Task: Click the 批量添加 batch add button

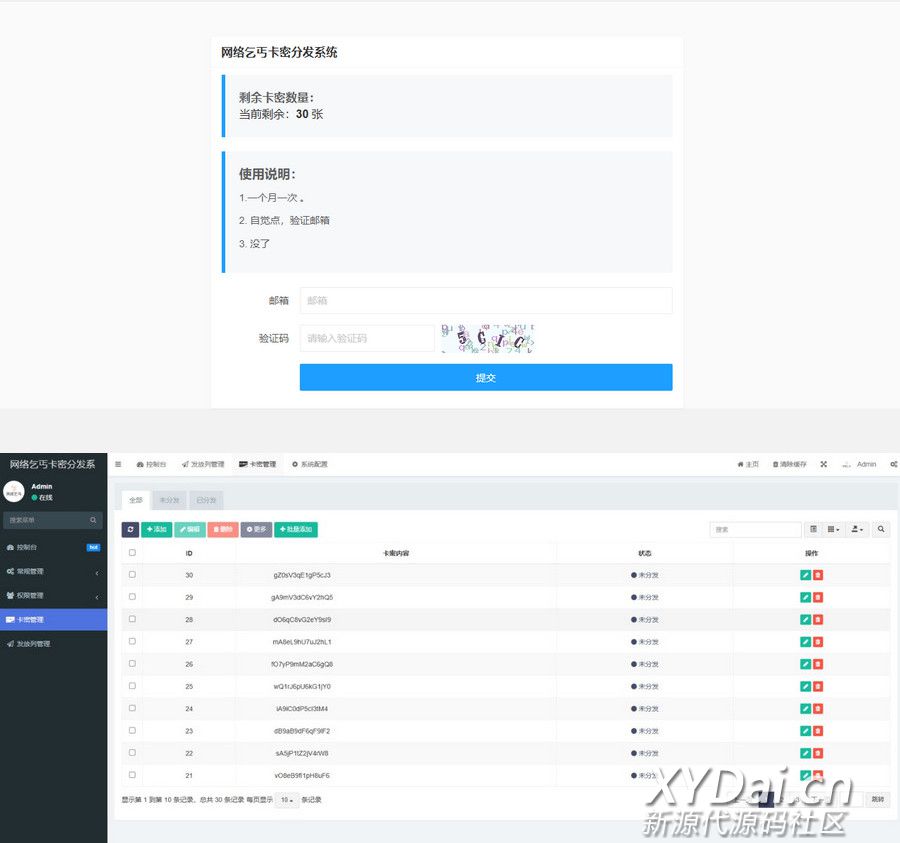Action: [x=296, y=529]
